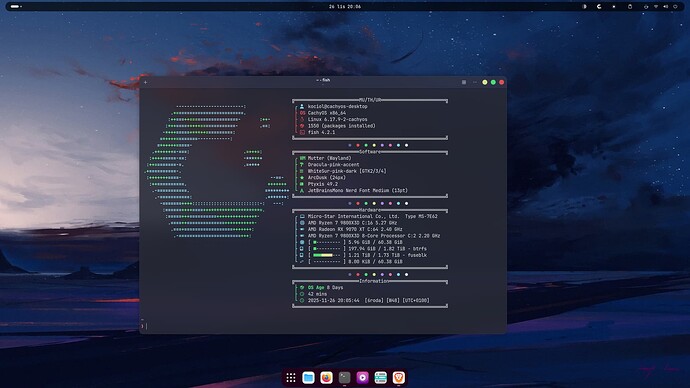Launch the Files manager from the dock
The width and height of the screenshot is (690, 388).
[x=308, y=377]
